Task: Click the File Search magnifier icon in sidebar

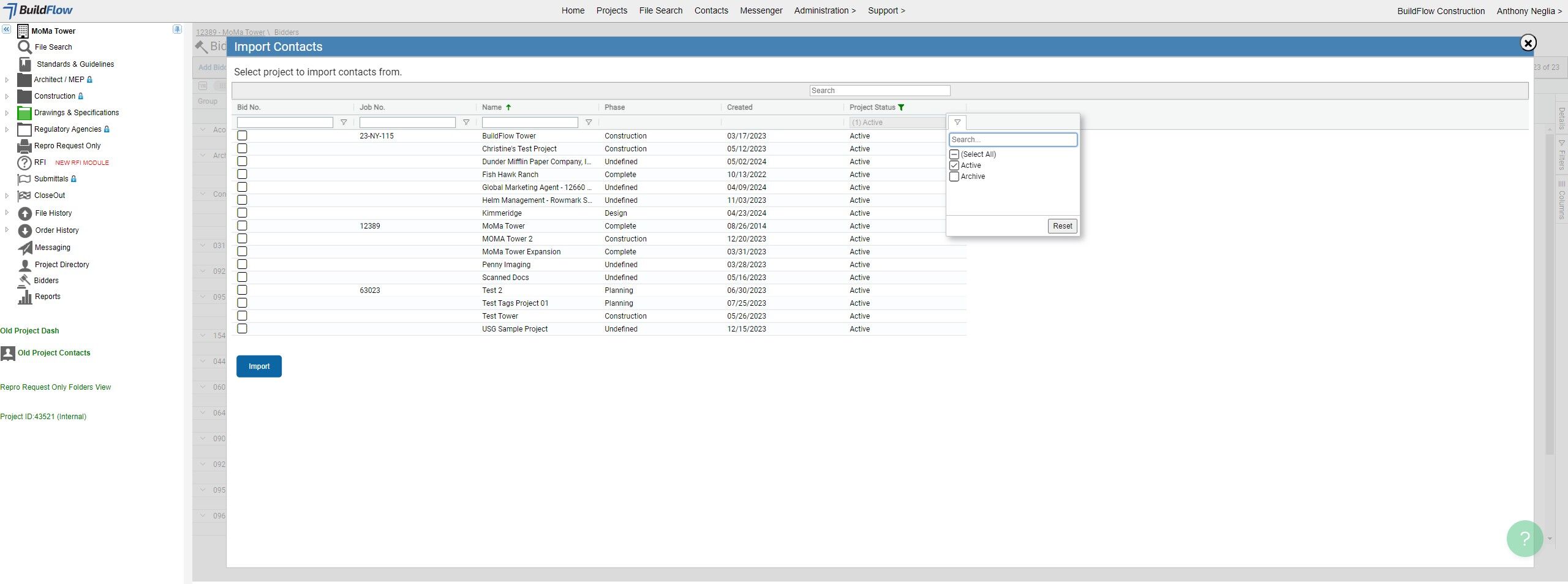Action: click(24, 47)
